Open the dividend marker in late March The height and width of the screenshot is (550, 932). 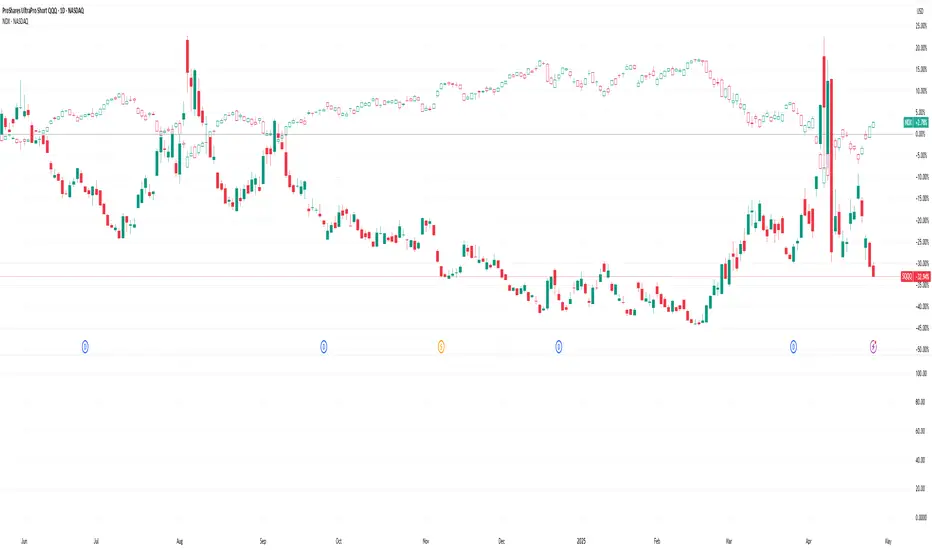793,347
